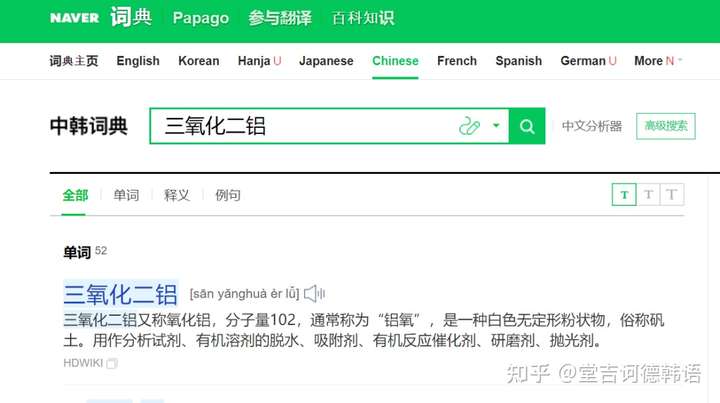This screenshot has height=403, width=720.
Task: Open the 词典 home logo
Action: pos(131,17)
